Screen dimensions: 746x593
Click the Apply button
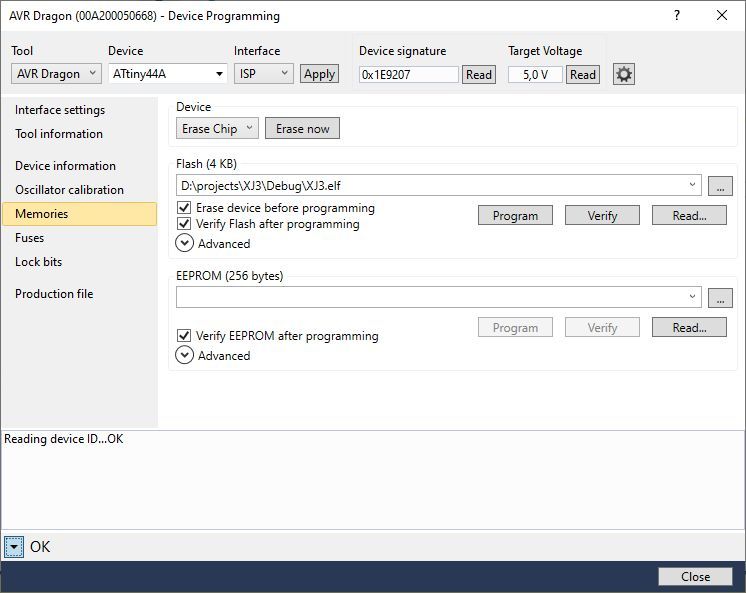tap(319, 74)
